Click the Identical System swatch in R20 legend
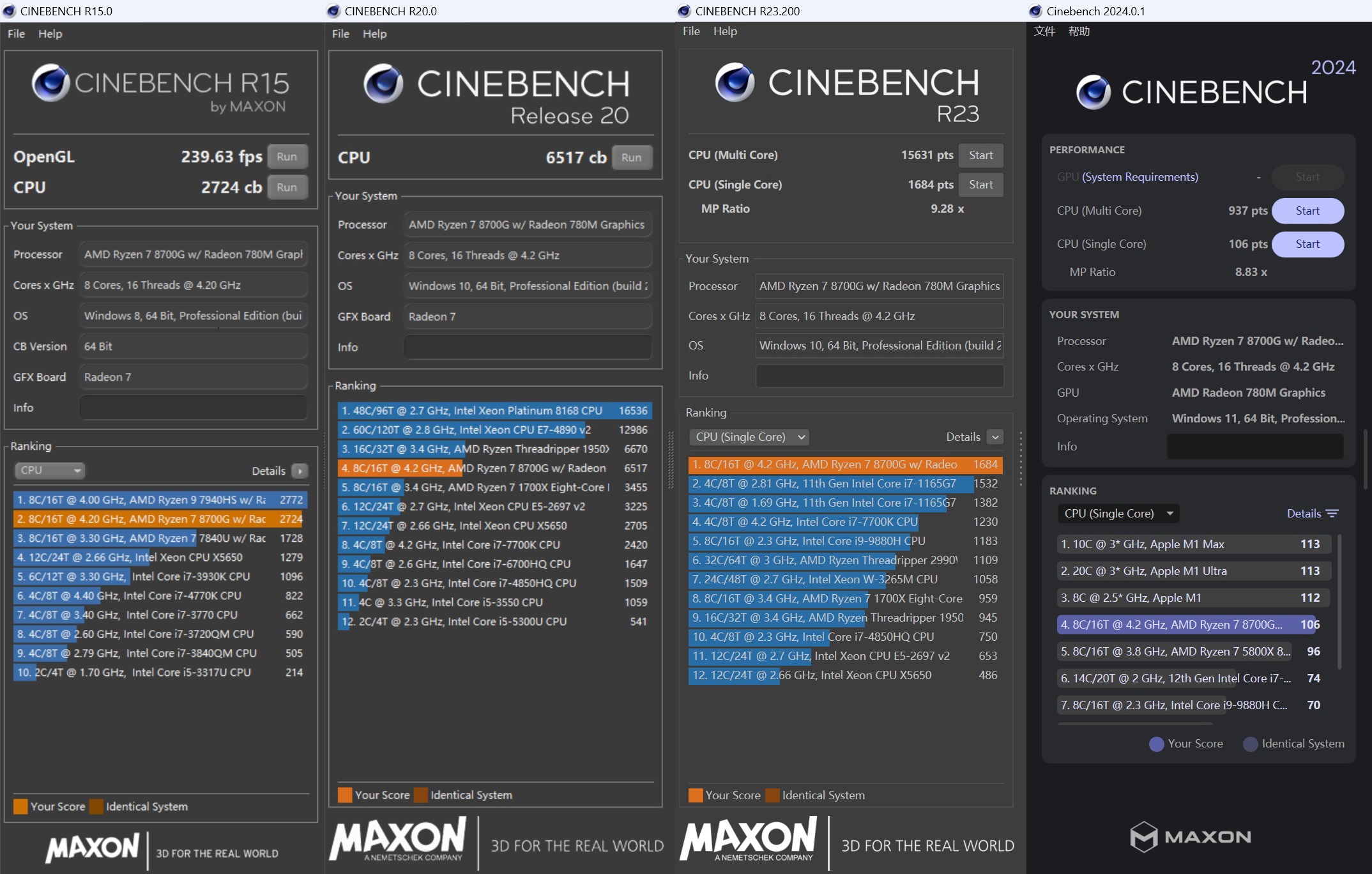Image resolution: width=1372 pixels, height=874 pixels. pos(421,795)
